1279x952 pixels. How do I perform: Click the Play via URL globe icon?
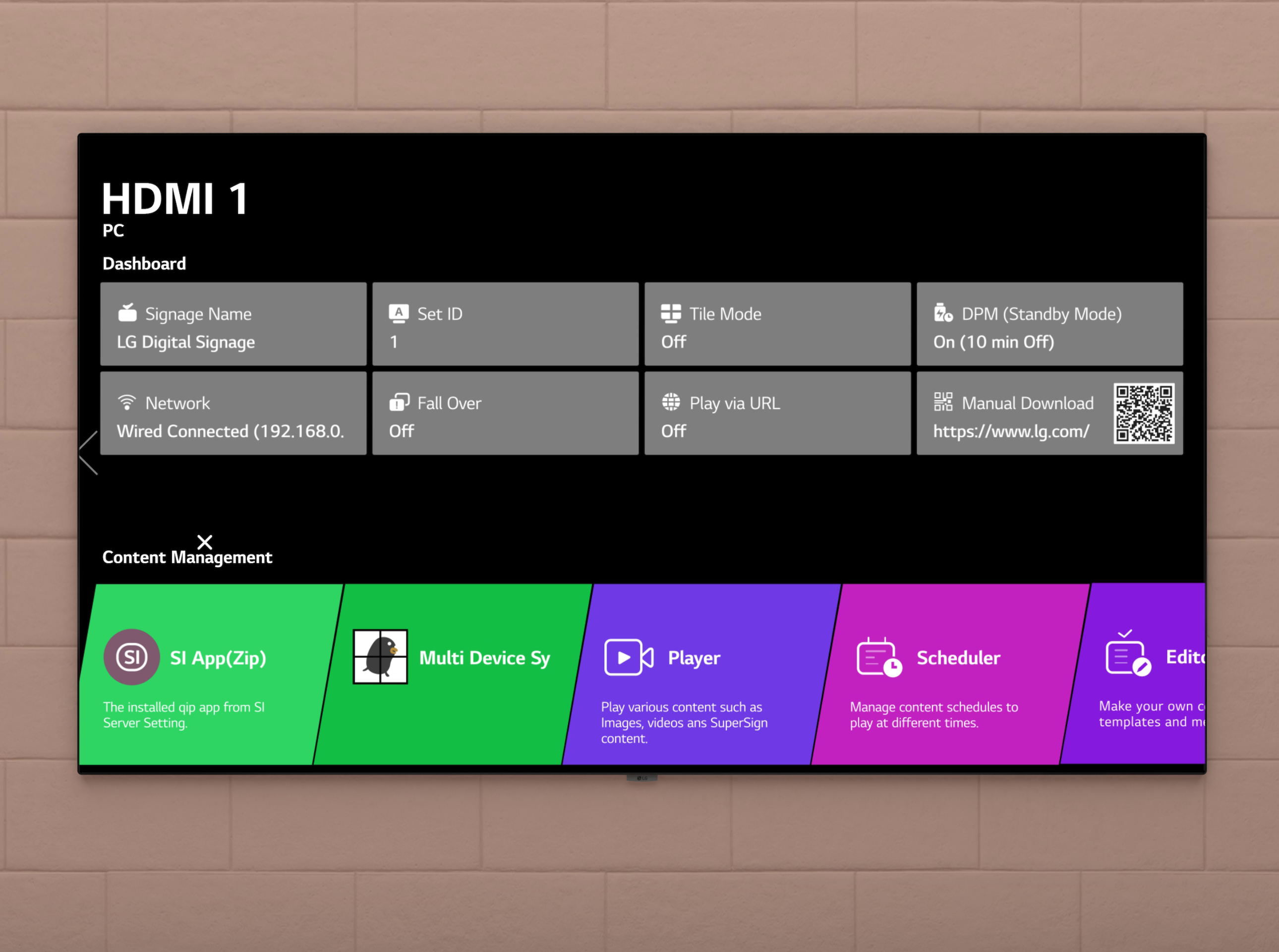(x=671, y=402)
